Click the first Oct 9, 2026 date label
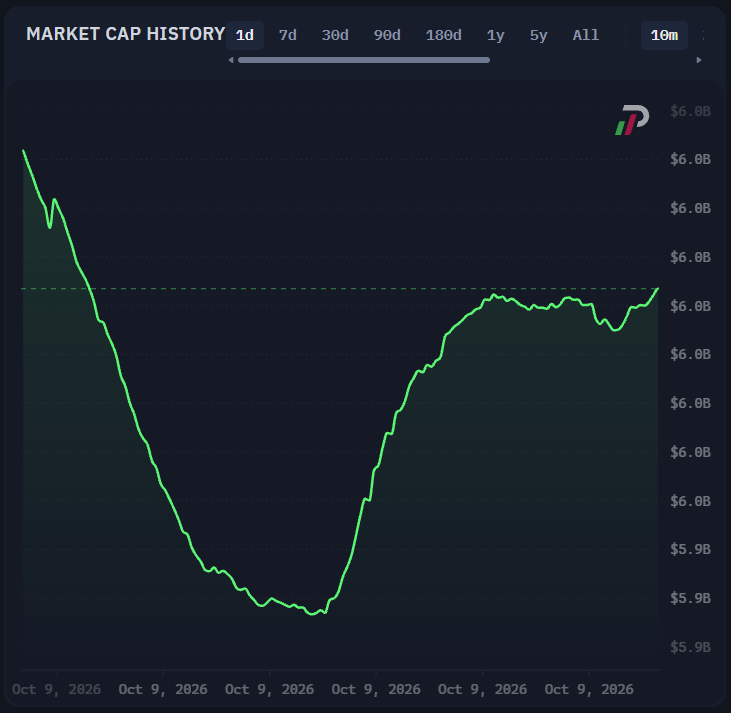This screenshot has width=731, height=713. (x=56, y=689)
